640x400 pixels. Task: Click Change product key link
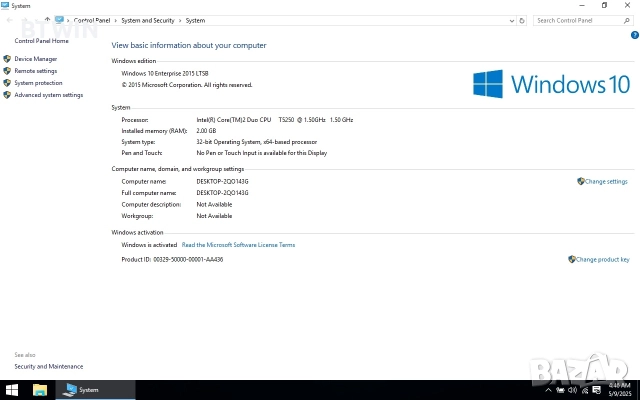point(602,260)
